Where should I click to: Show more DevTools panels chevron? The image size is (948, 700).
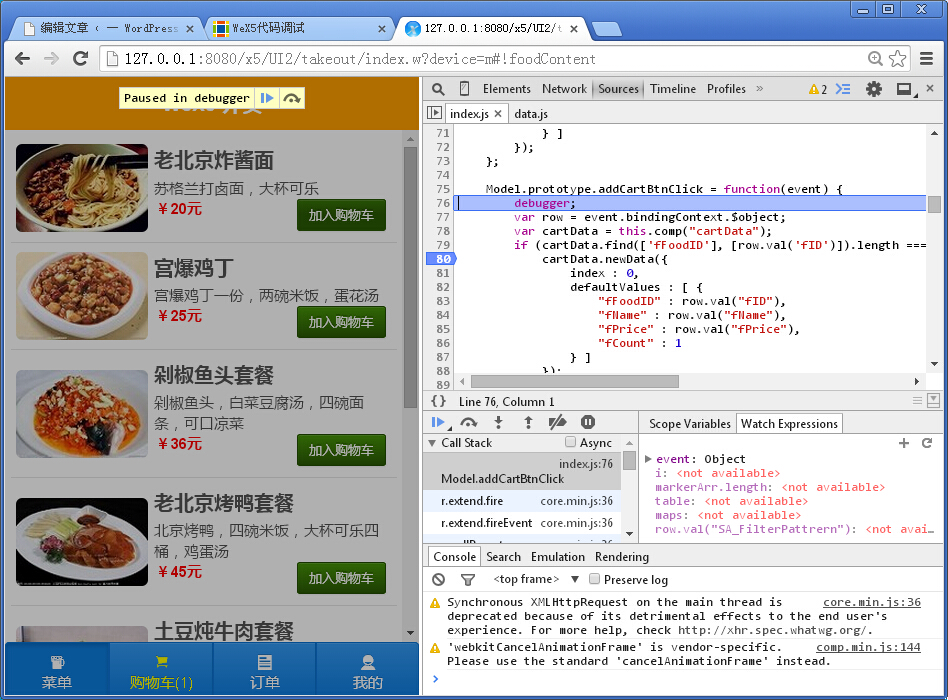pos(759,89)
